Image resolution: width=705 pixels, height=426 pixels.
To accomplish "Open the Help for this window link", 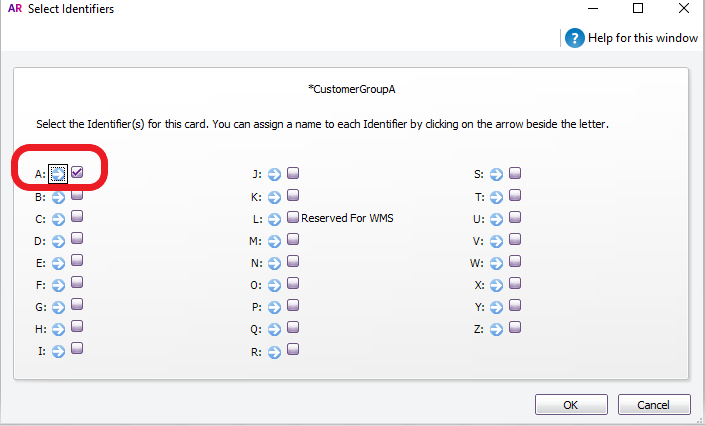I will tap(643, 38).
